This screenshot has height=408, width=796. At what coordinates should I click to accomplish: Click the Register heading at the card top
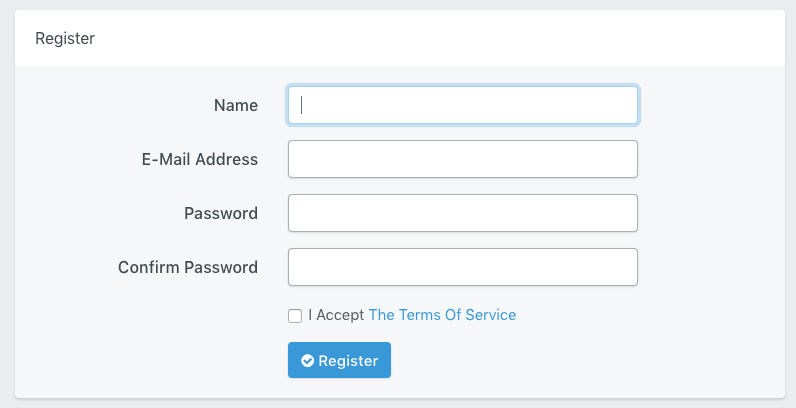[x=65, y=38]
